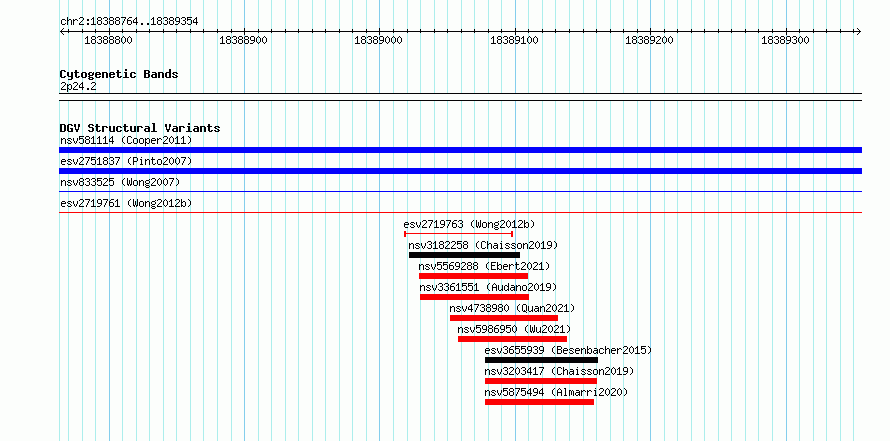The width and height of the screenshot is (890, 441).
Task: Click the nsv4738980 (Quan2021) label
Action: tap(512, 308)
